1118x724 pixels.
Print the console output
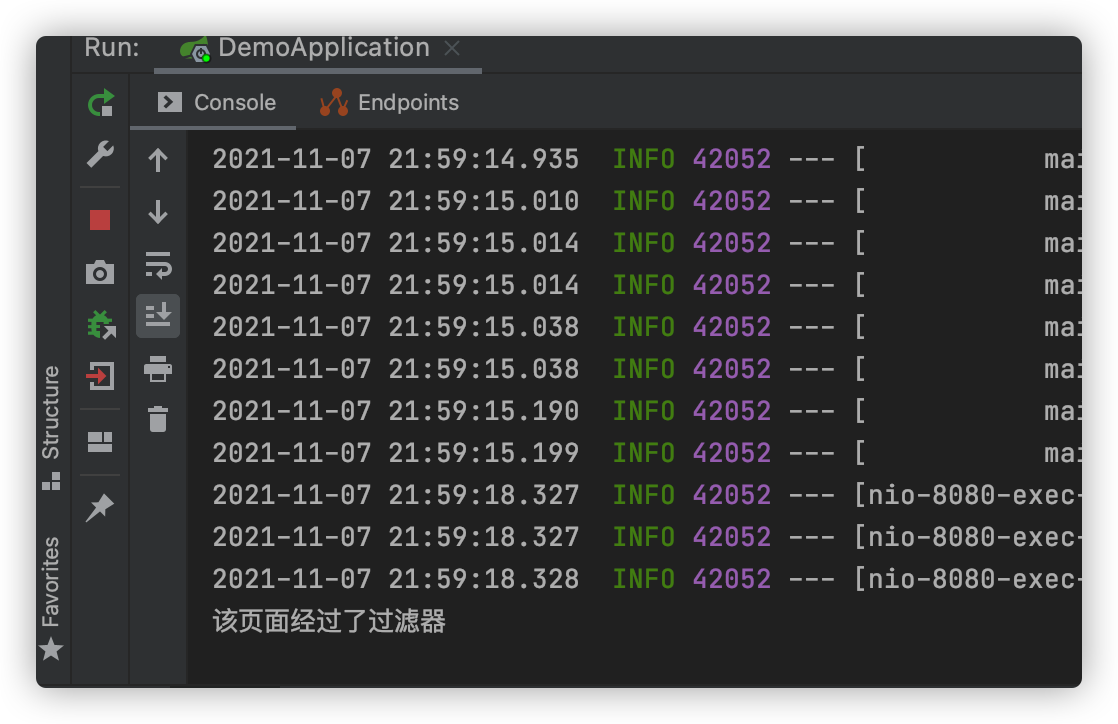(x=158, y=369)
